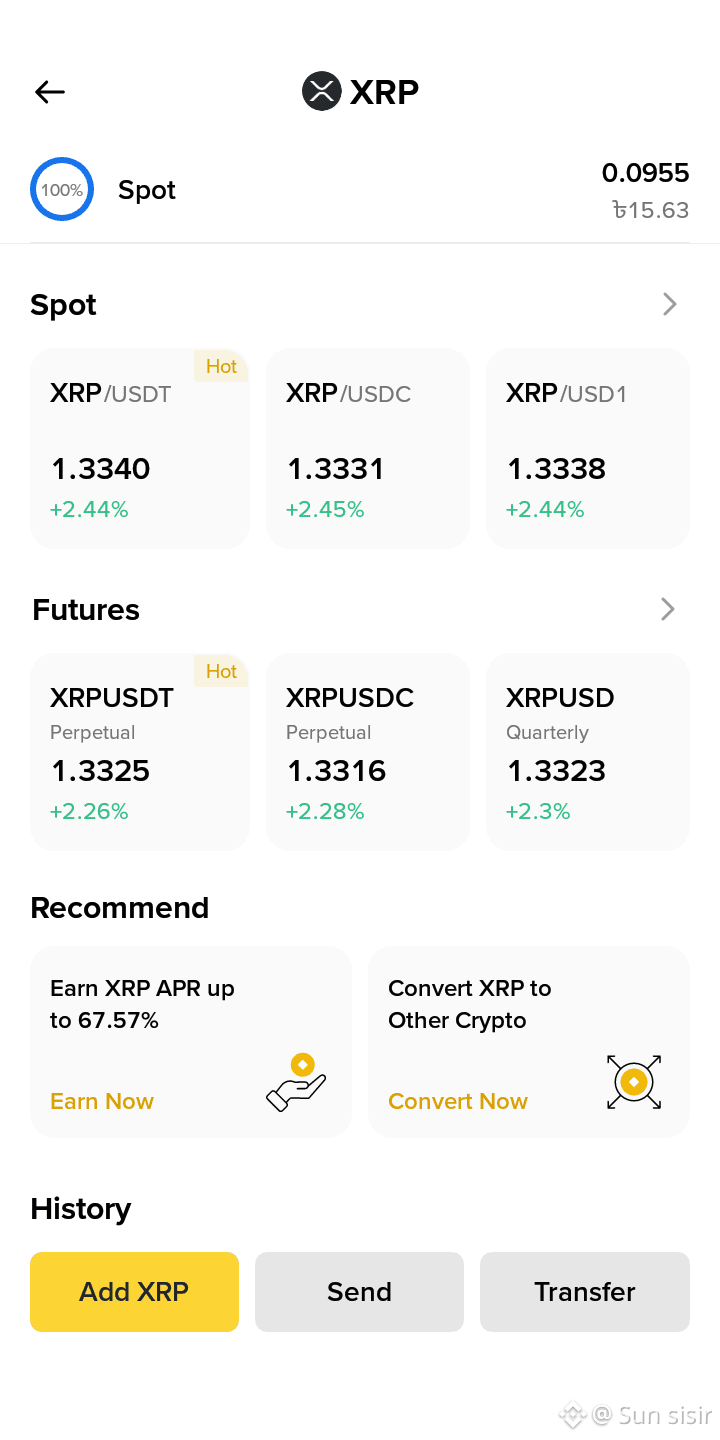This screenshot has width=720, height=1440.
Task: Tap the Send button
Action: (x=359, y=1292)
